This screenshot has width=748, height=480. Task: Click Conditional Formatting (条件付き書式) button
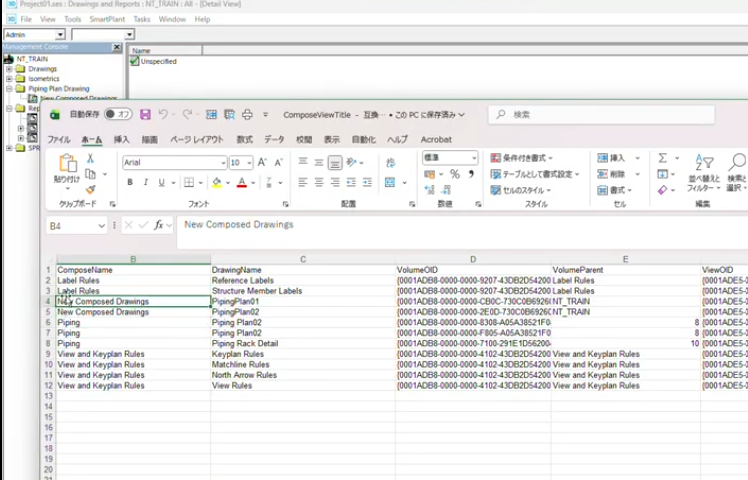click(523, 158)
